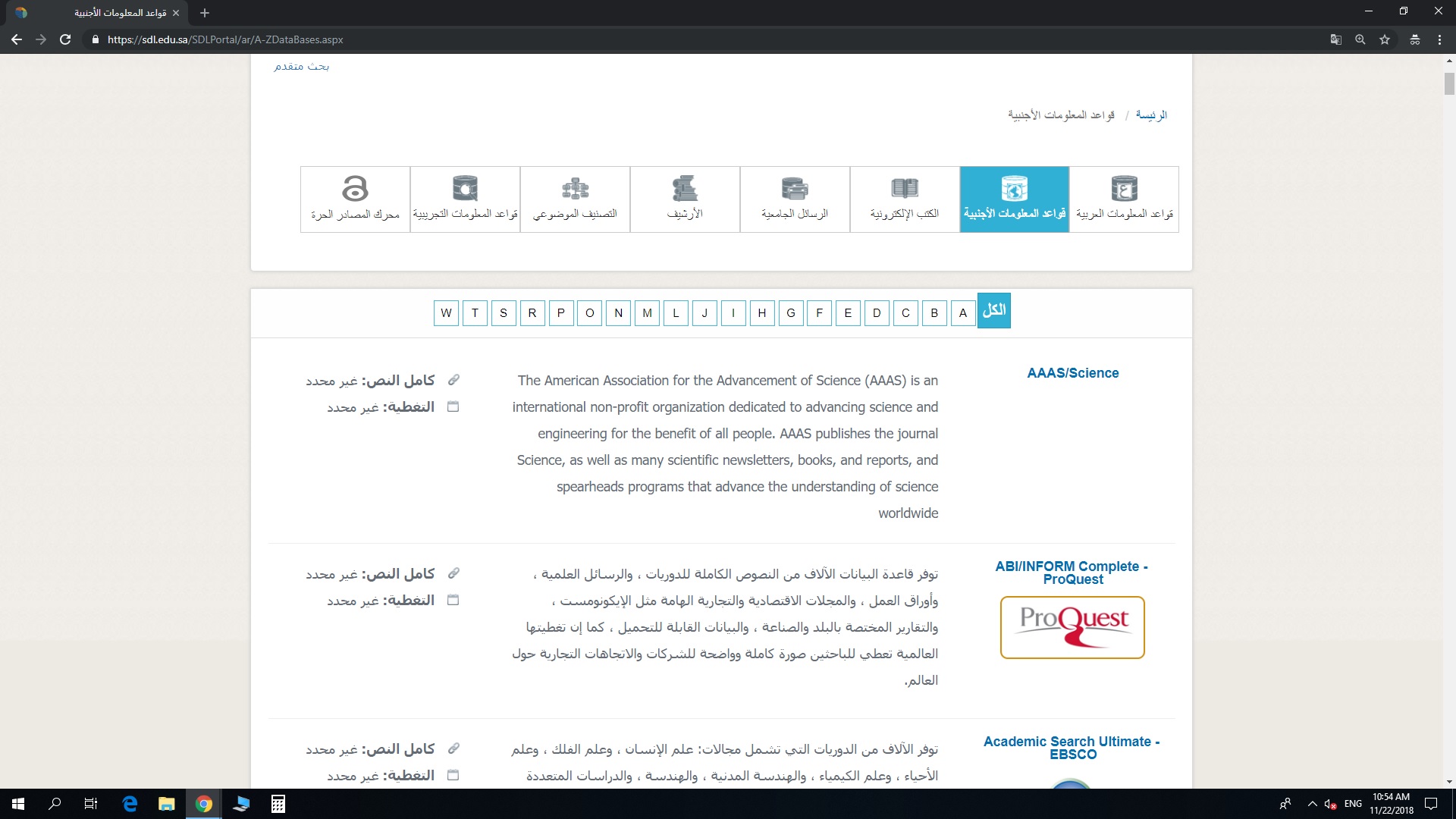Image resolution: width=1456 pixels, height=819 pixels.
Task: Open the free resources search engine icon
Action: (355, 189)
